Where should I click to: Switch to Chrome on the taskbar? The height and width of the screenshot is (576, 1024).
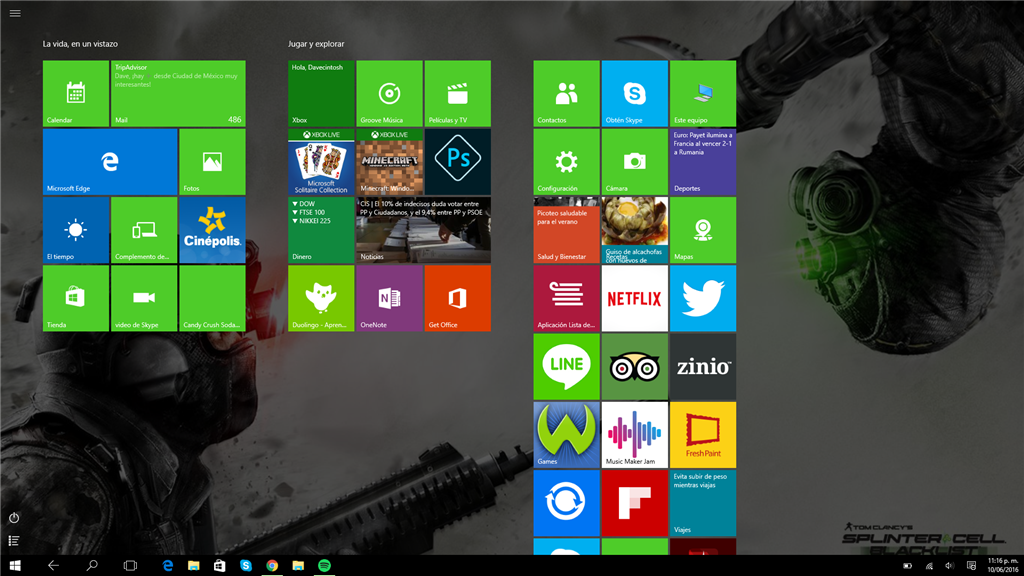click(272, 566)
